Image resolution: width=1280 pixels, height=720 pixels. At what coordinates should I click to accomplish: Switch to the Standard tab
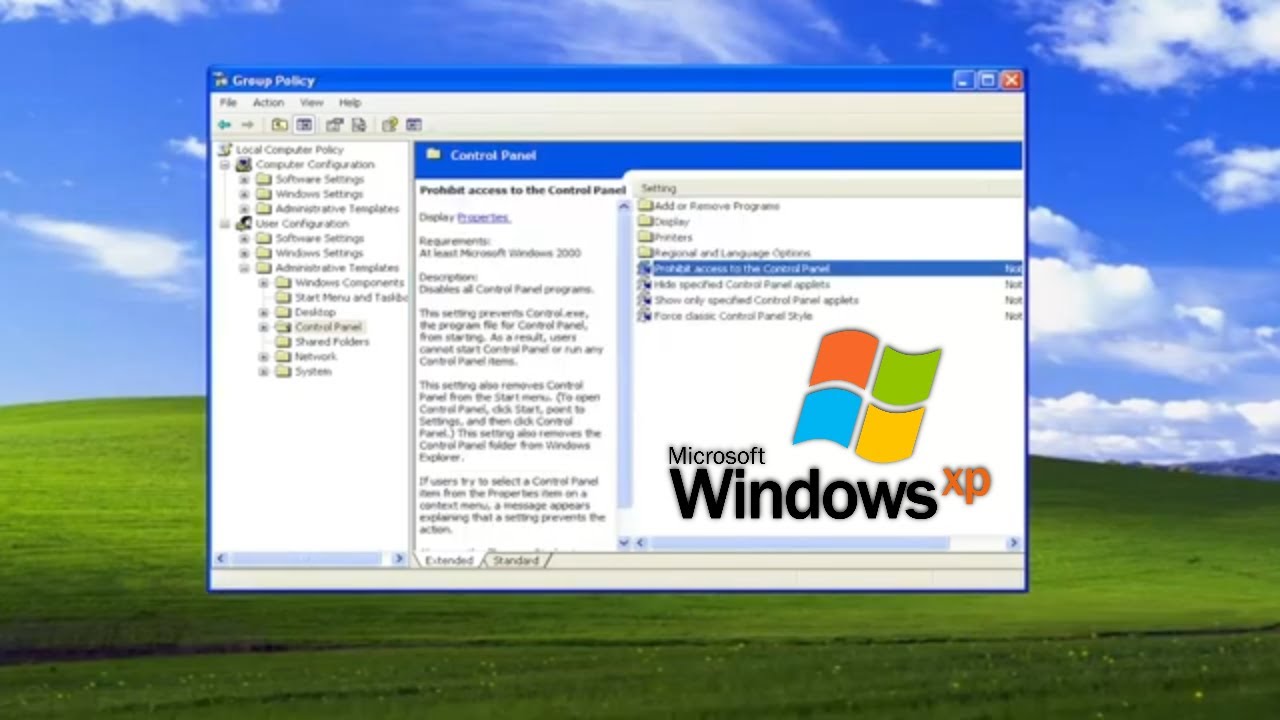516,561
